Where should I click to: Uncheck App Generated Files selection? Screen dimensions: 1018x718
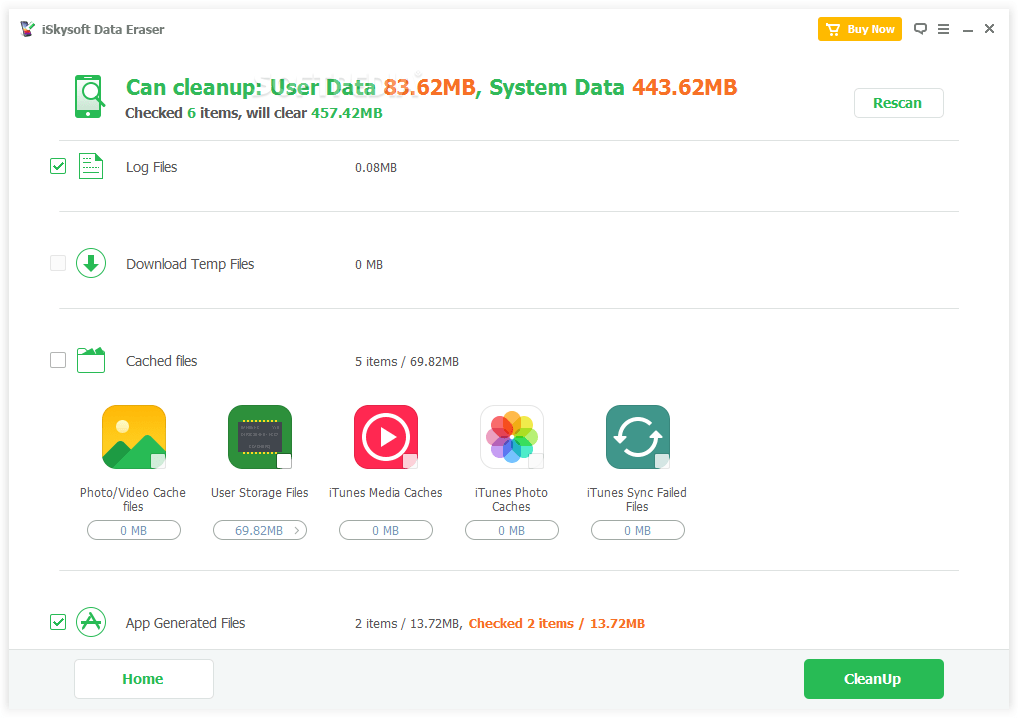[x=57, y=622]
